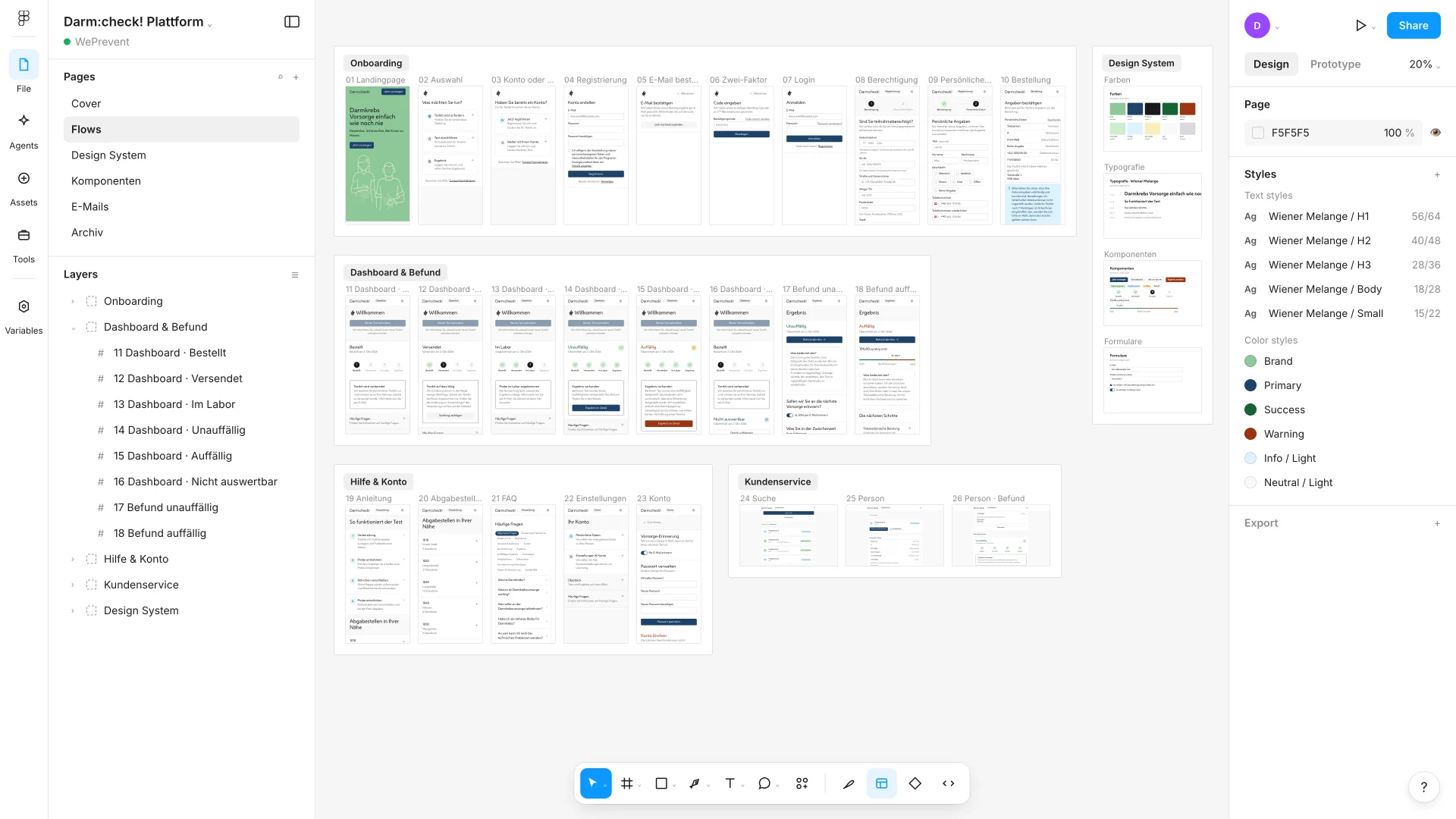Add a new style with Styles plus
Viewport: 1456px width, 819px height.
pyautogui.click(x=1437, y=174)
